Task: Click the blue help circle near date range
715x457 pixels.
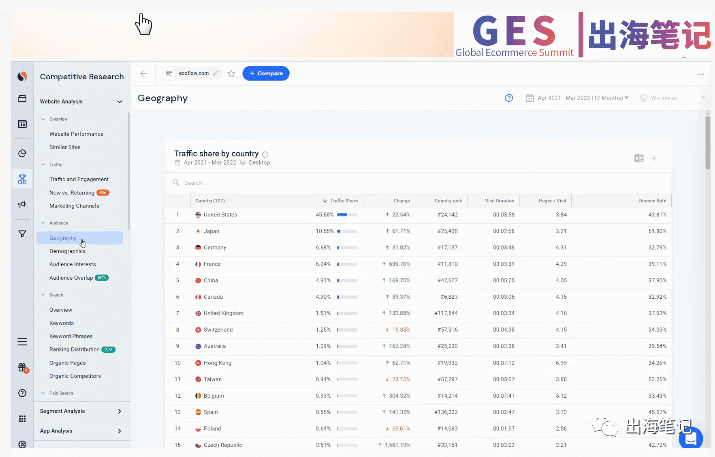Action: [509, 98]
